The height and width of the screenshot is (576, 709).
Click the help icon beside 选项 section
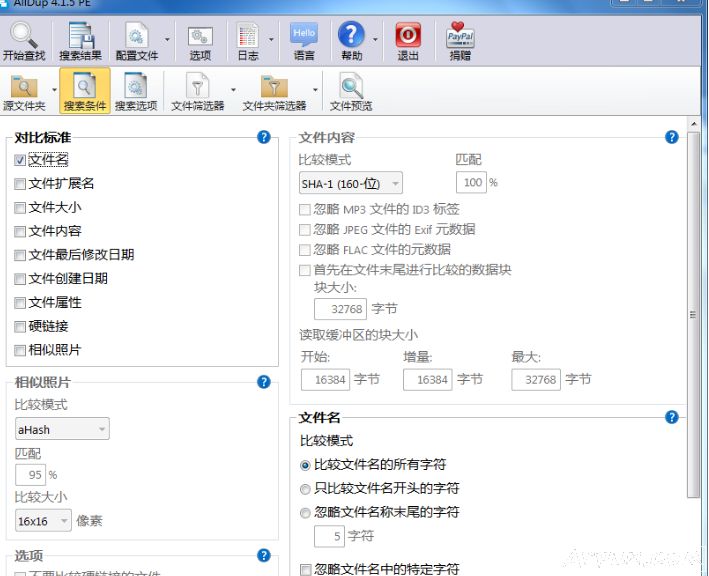pyautogui.click(x=264, y=555)
